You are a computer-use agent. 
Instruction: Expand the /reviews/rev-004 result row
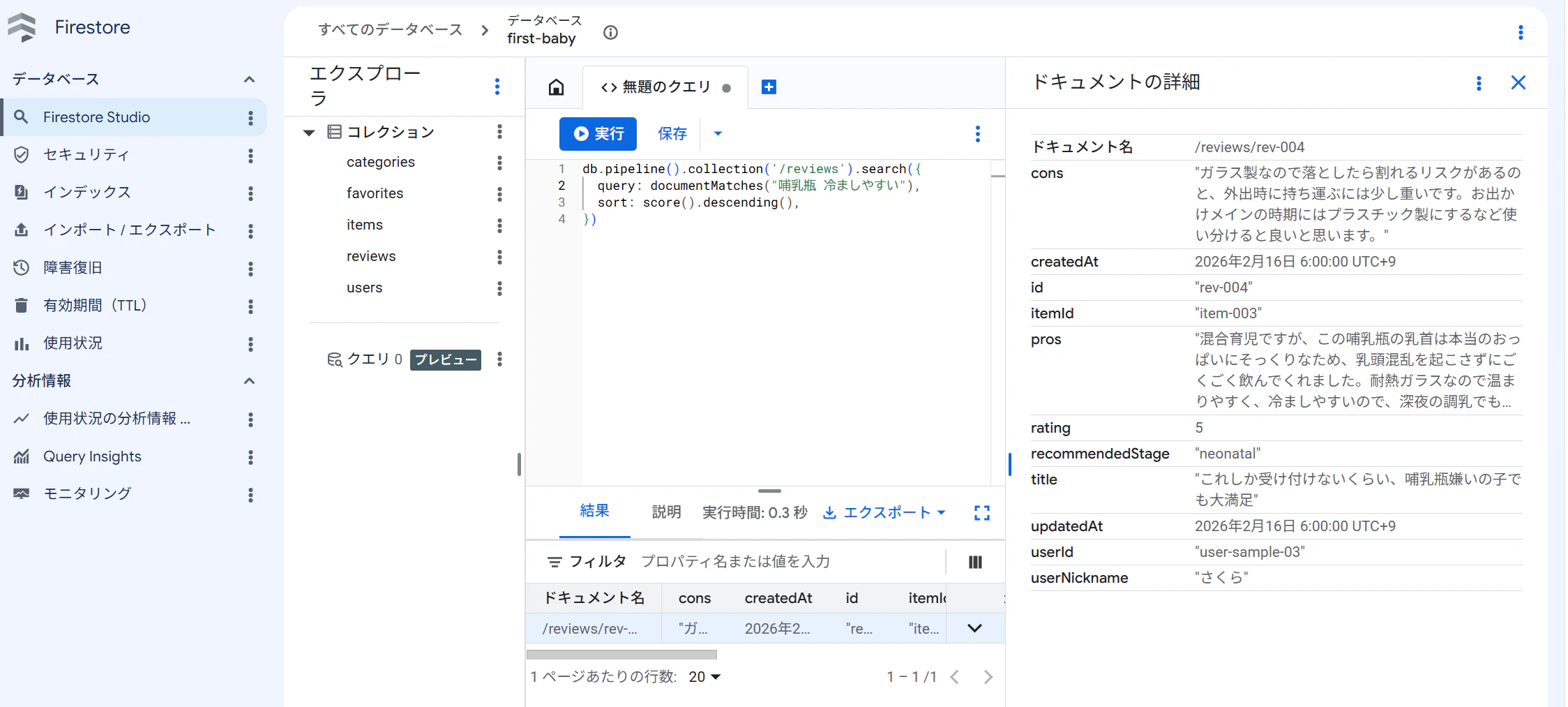(974, 628)
